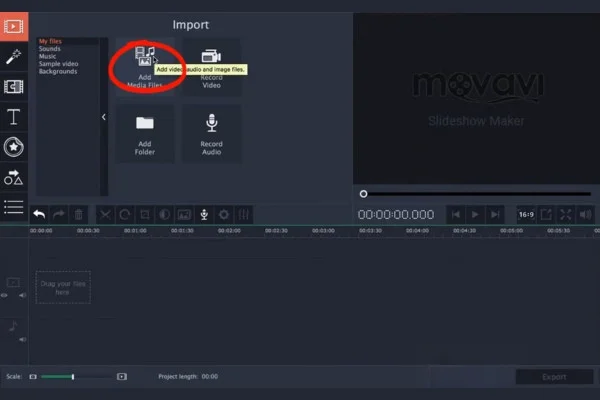
Task: Click the timeline scale slider handle
Action: coord(73,377)
